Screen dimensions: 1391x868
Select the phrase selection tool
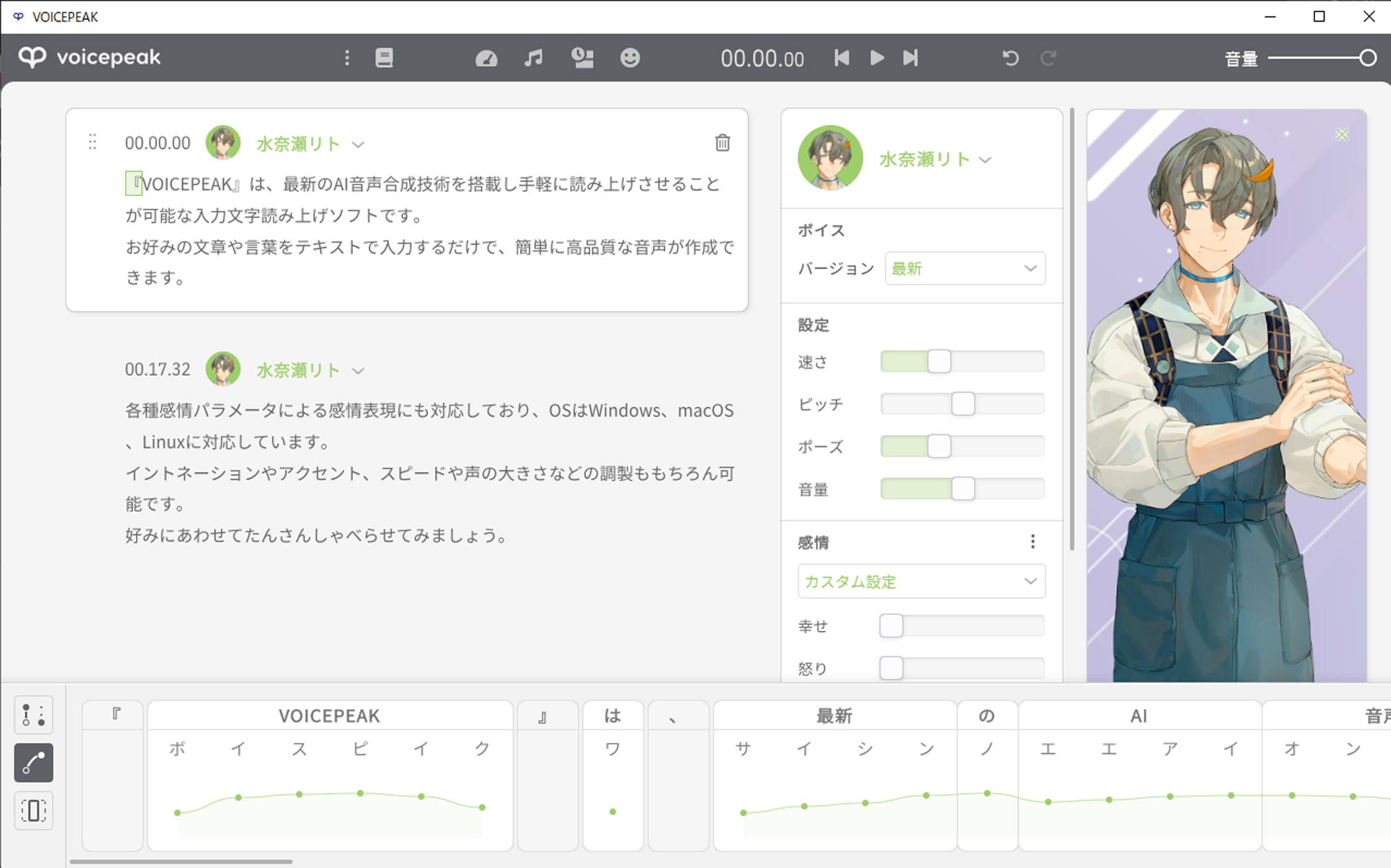tap(33, 811)
